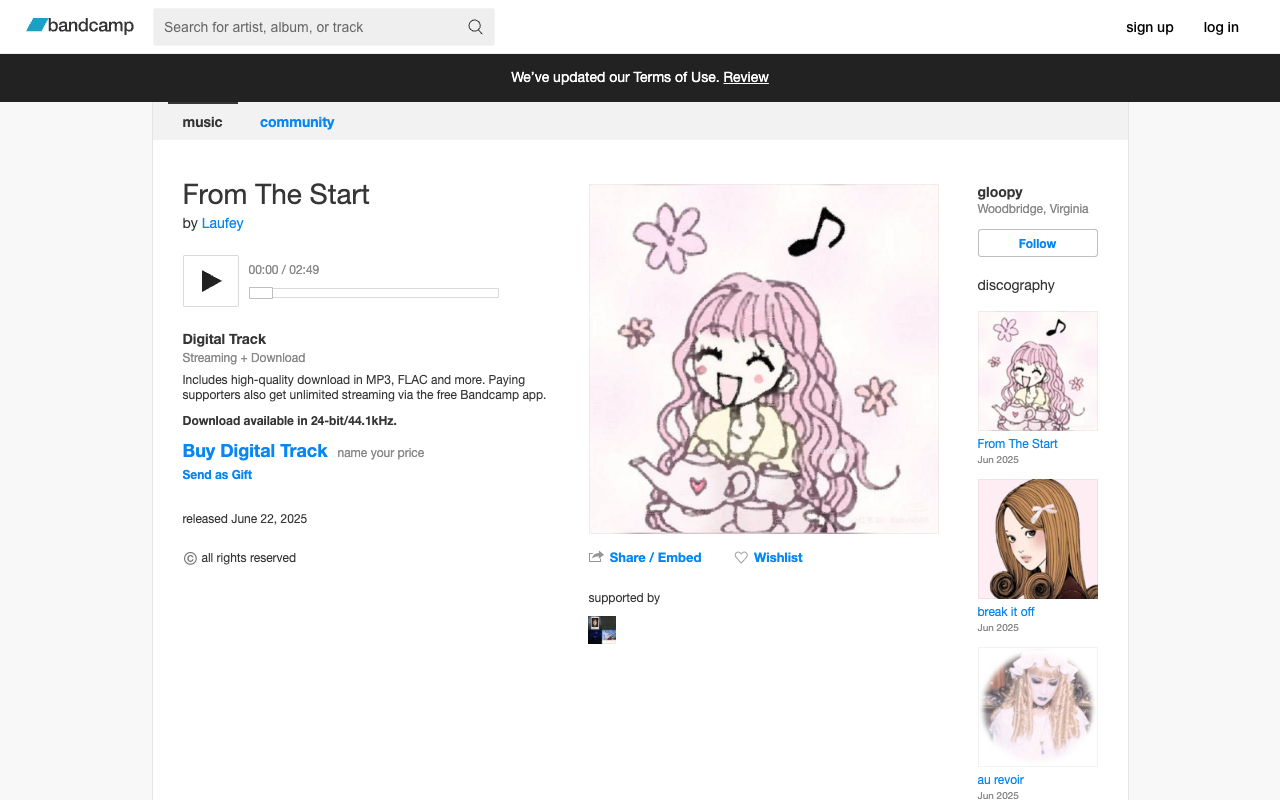Open From The Start discography thumbnail
The width and height of the screenshot is (1280, 800).
1038,371
